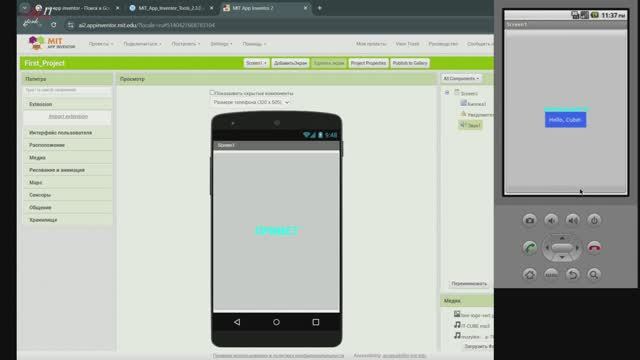Expand the Сенсоры palette section
This screenshot has width=640, height=360.
click(68, 195)
